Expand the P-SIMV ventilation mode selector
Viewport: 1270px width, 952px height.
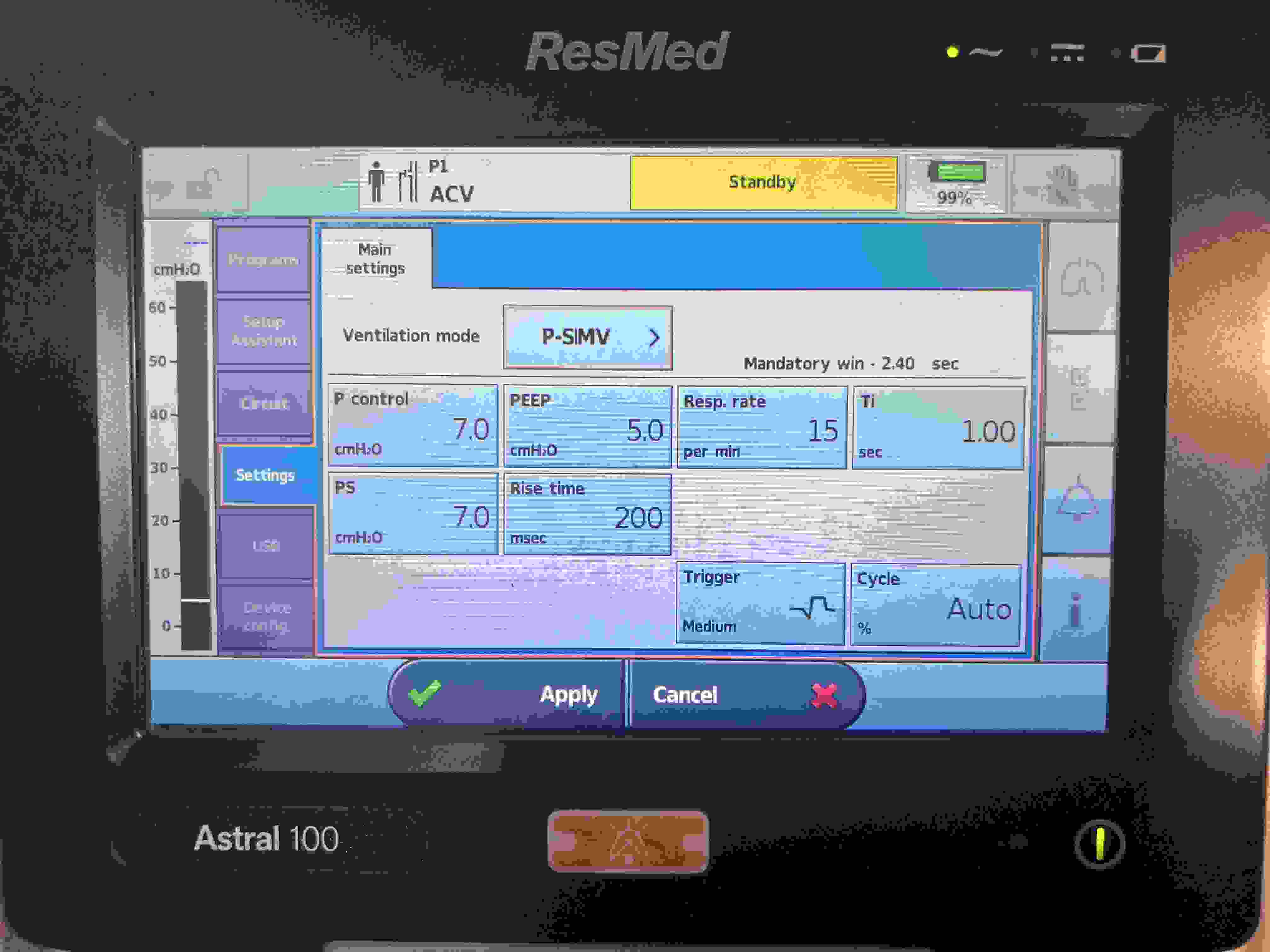587,337
